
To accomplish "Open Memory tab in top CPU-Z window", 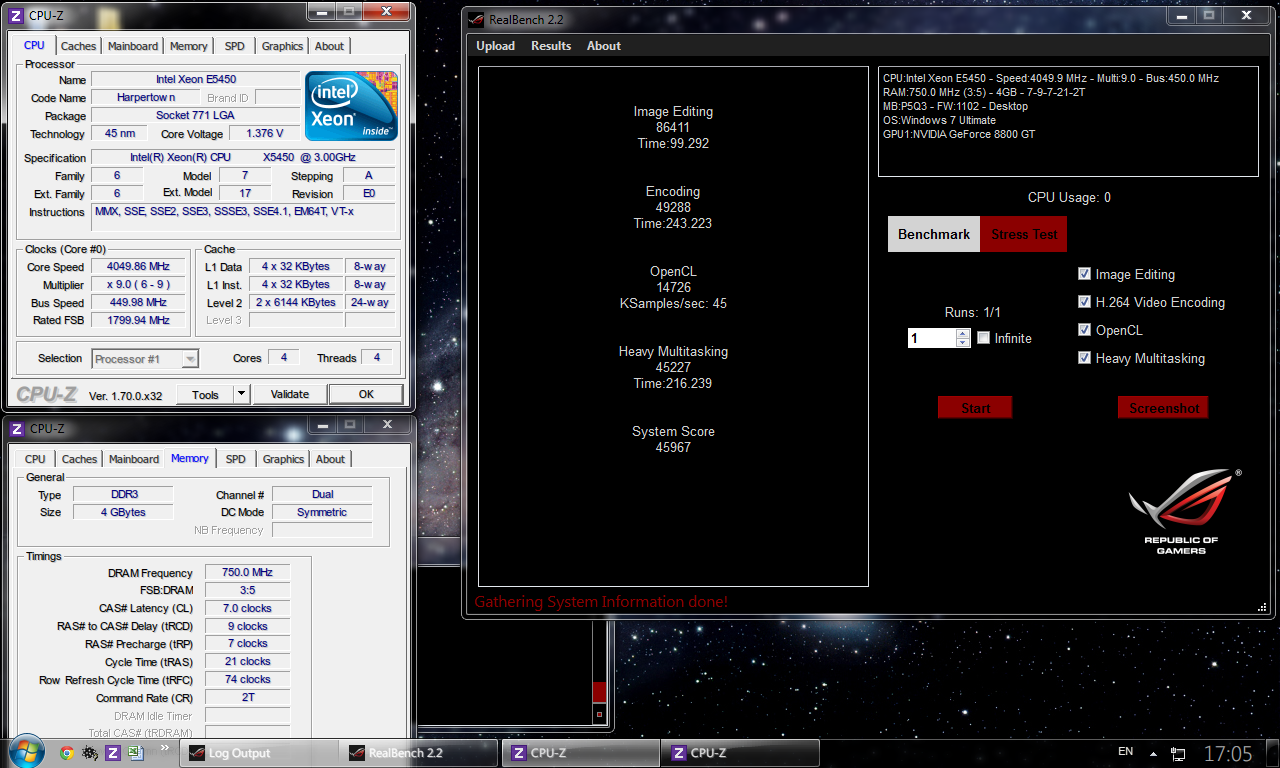I will (188, 46).
